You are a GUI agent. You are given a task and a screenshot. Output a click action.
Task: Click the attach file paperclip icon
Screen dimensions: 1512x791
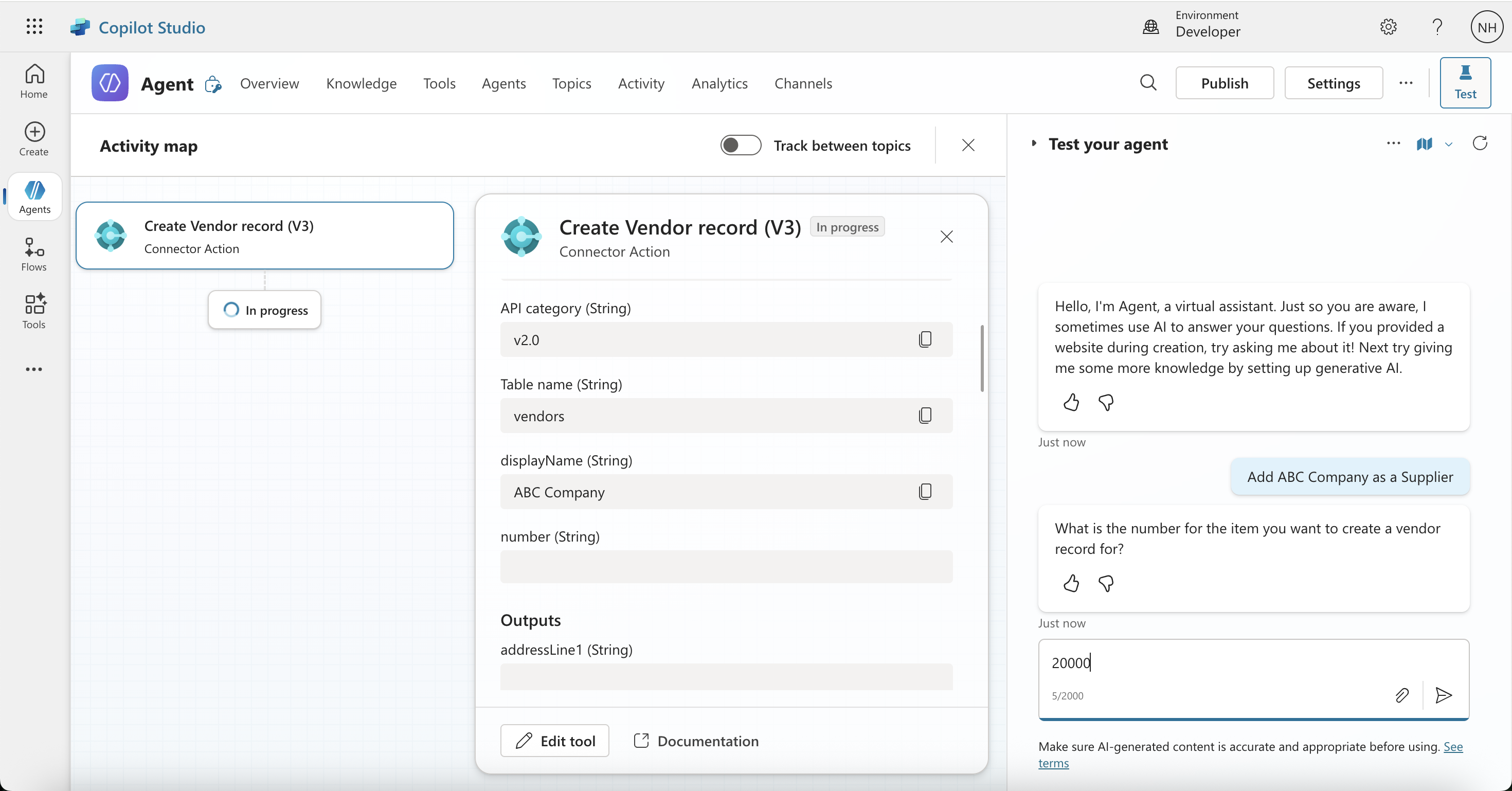coord(1401,695)
